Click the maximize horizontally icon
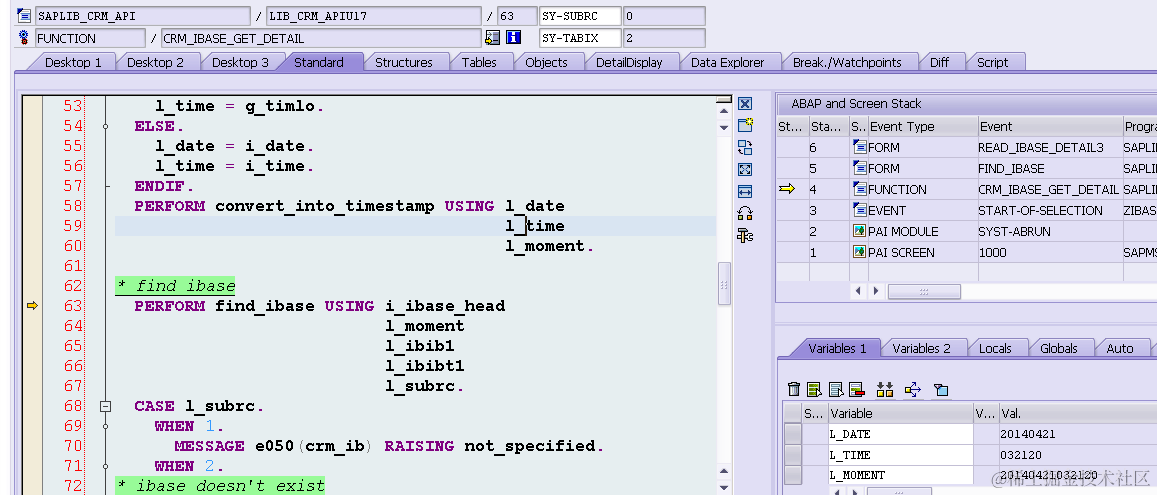Image resolution: width=1157 pixels, height=495 pixels. [745, 192]
